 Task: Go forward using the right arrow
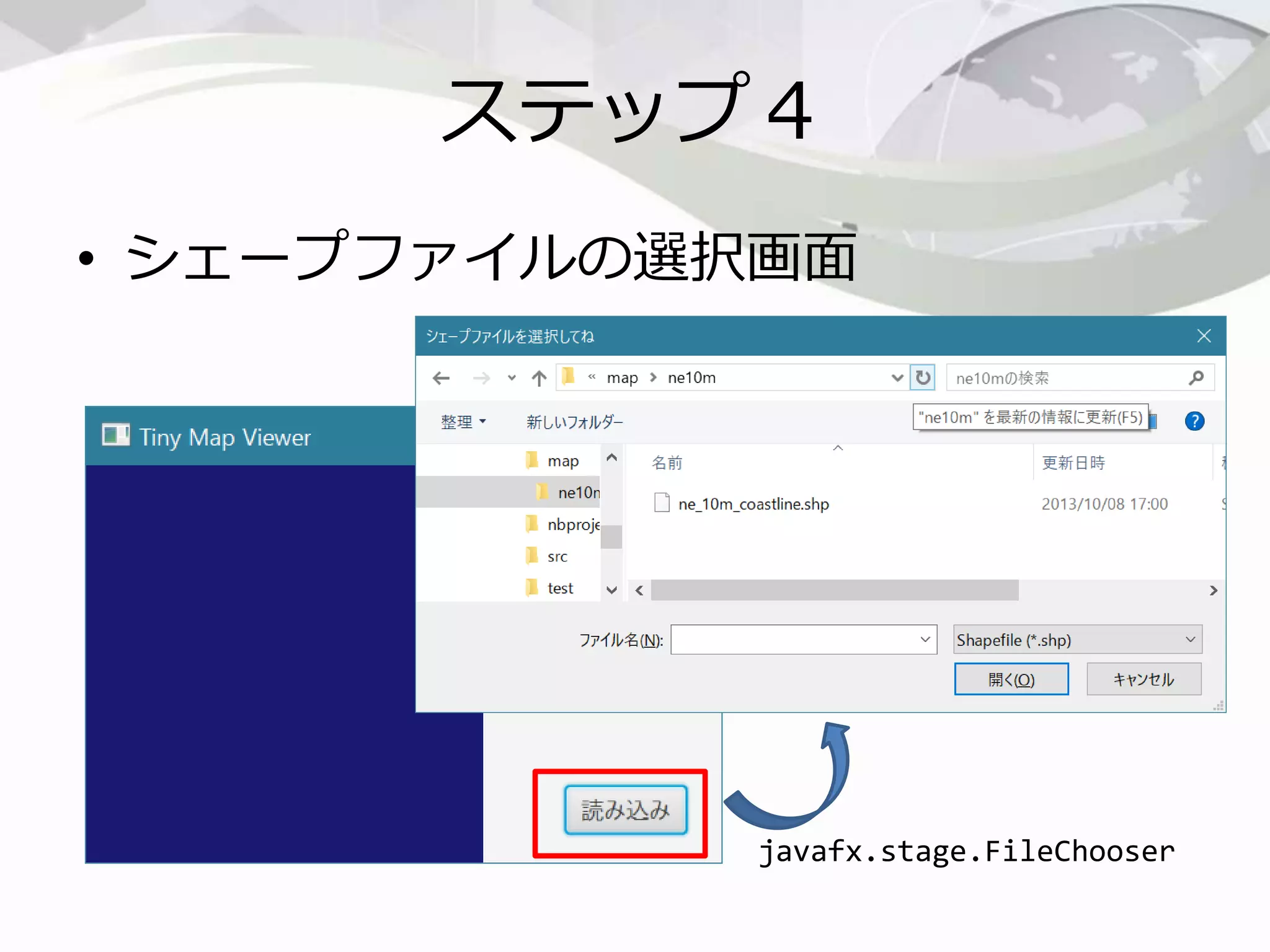481,378
